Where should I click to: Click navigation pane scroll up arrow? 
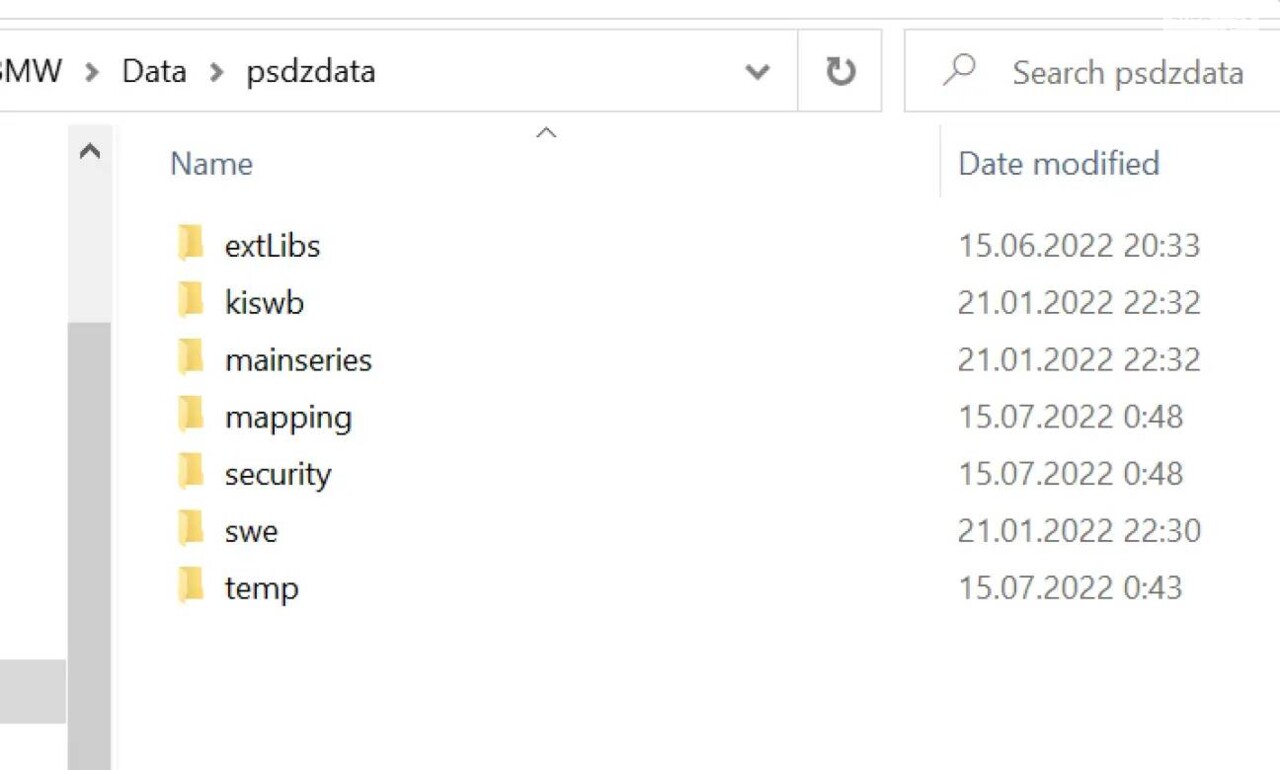(x=90, y=152)
